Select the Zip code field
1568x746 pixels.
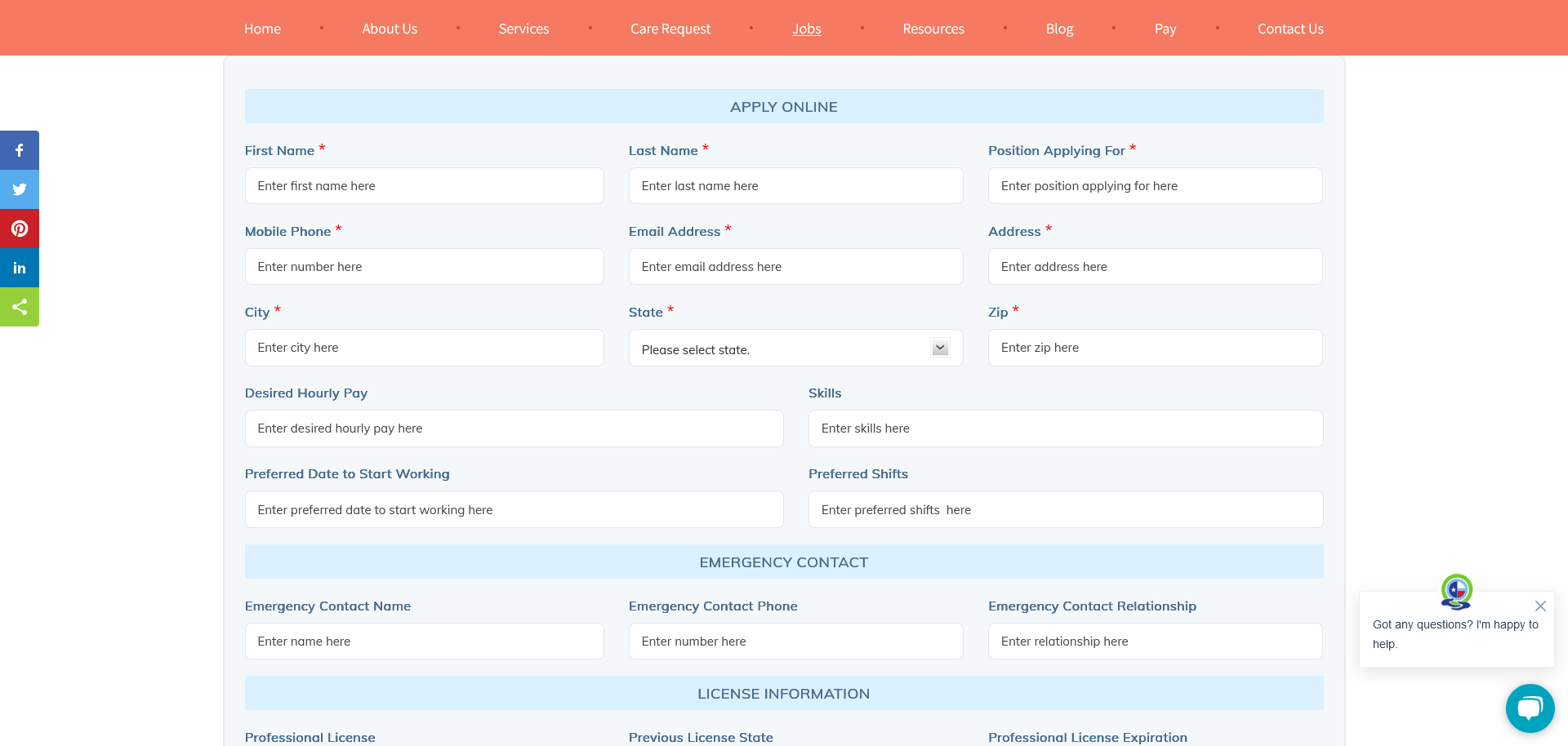[1155, 348]
